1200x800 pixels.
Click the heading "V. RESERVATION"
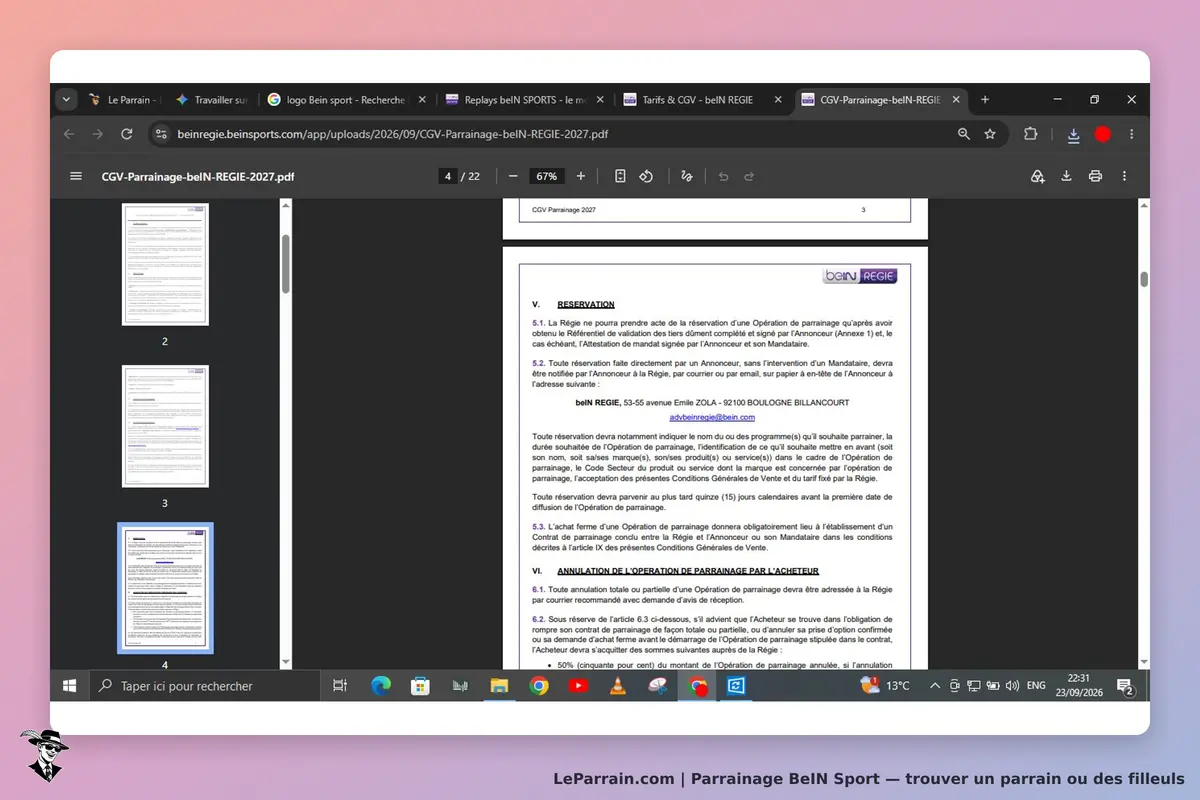[x=573, y=304]
